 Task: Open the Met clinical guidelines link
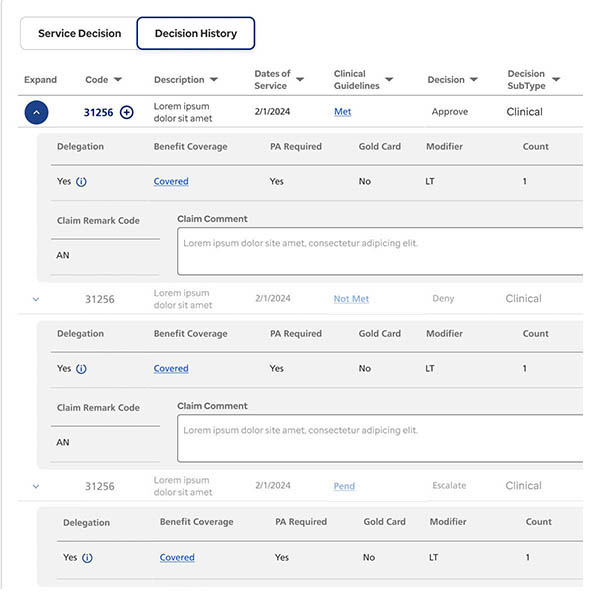(x=342, y=112)
